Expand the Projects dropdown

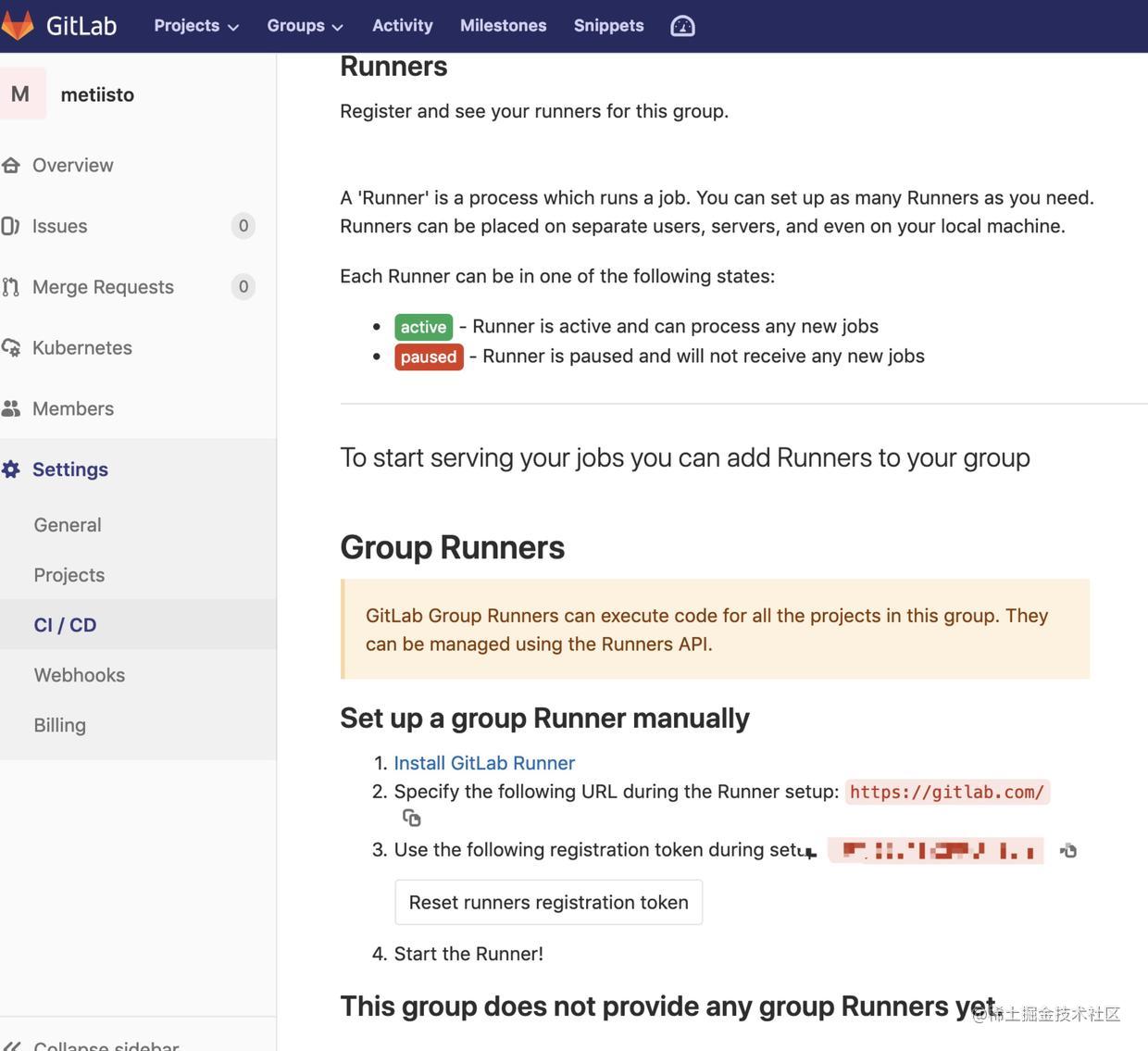coord(195,25)
